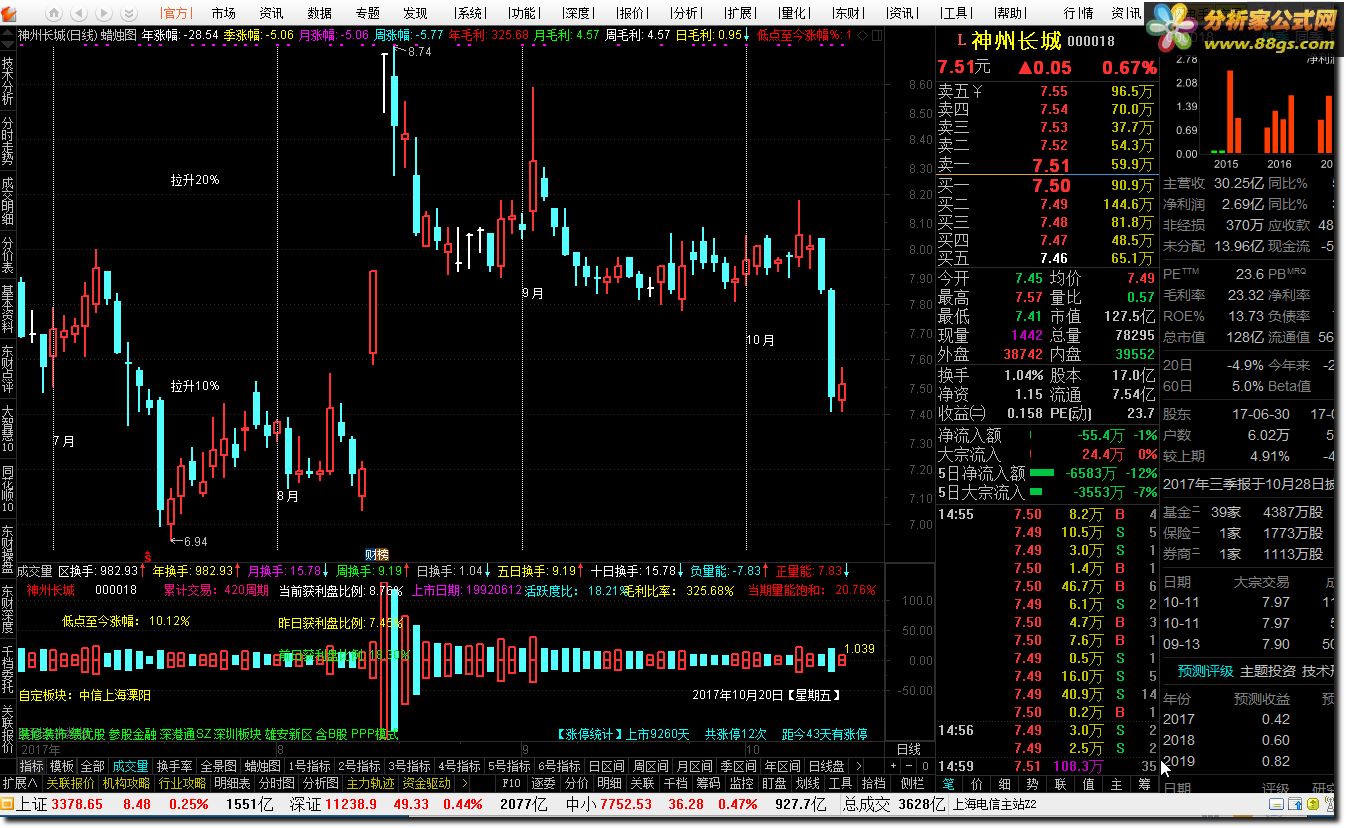The height and width of the screenshot is (828, 1346).
Task: Click the message window status bar icon
Action: click(1276, 804)
